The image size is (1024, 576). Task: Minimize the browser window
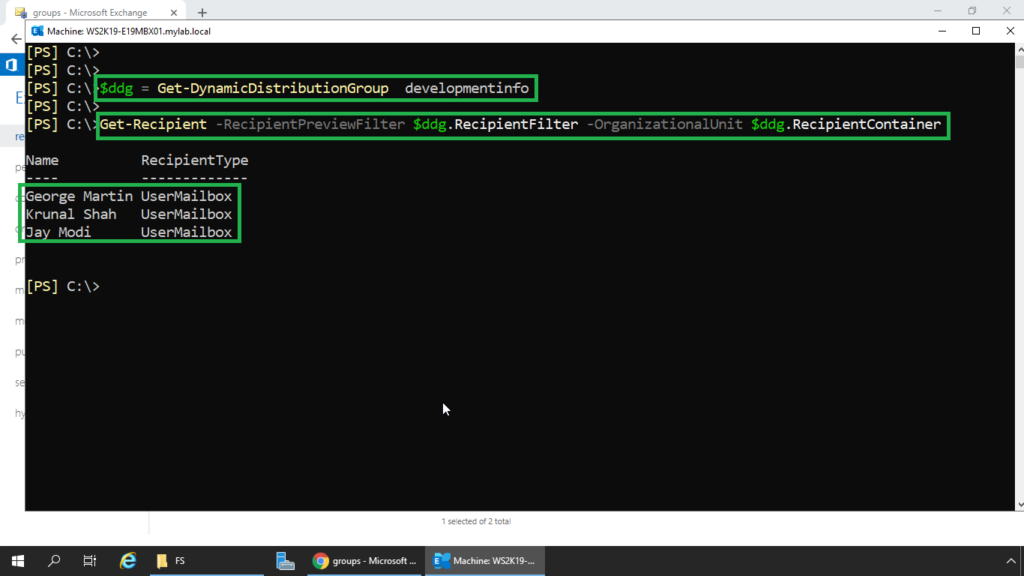[x=938, y=10]
